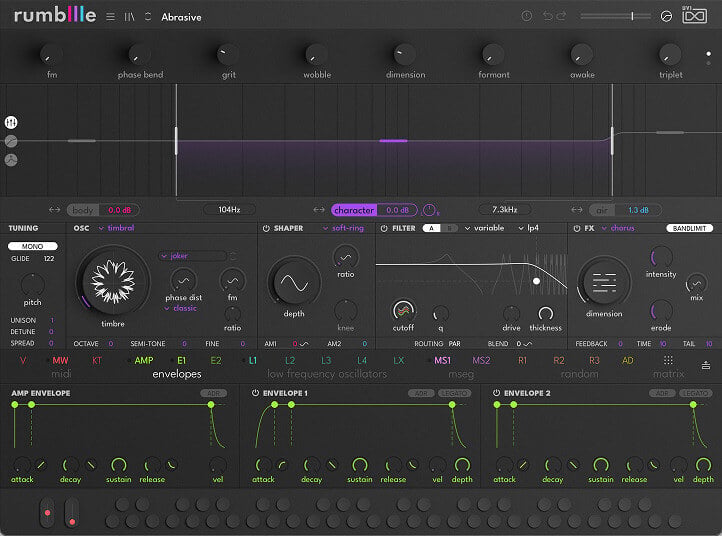Open the AMP envelope tab
The image size is (722, 536).
point(144,361)
